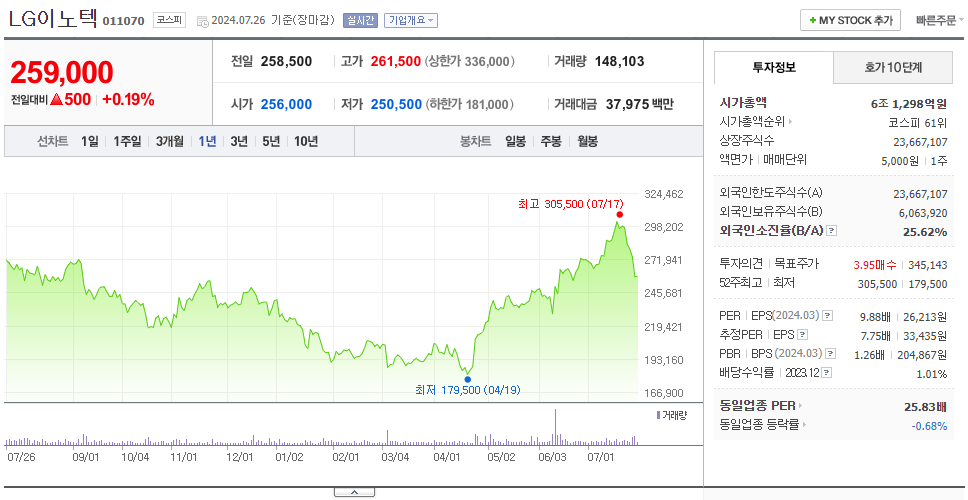Viewport: 968px width, 500px height.
Task: Click the 고가 value 261,500
Action: click(396, 61)
